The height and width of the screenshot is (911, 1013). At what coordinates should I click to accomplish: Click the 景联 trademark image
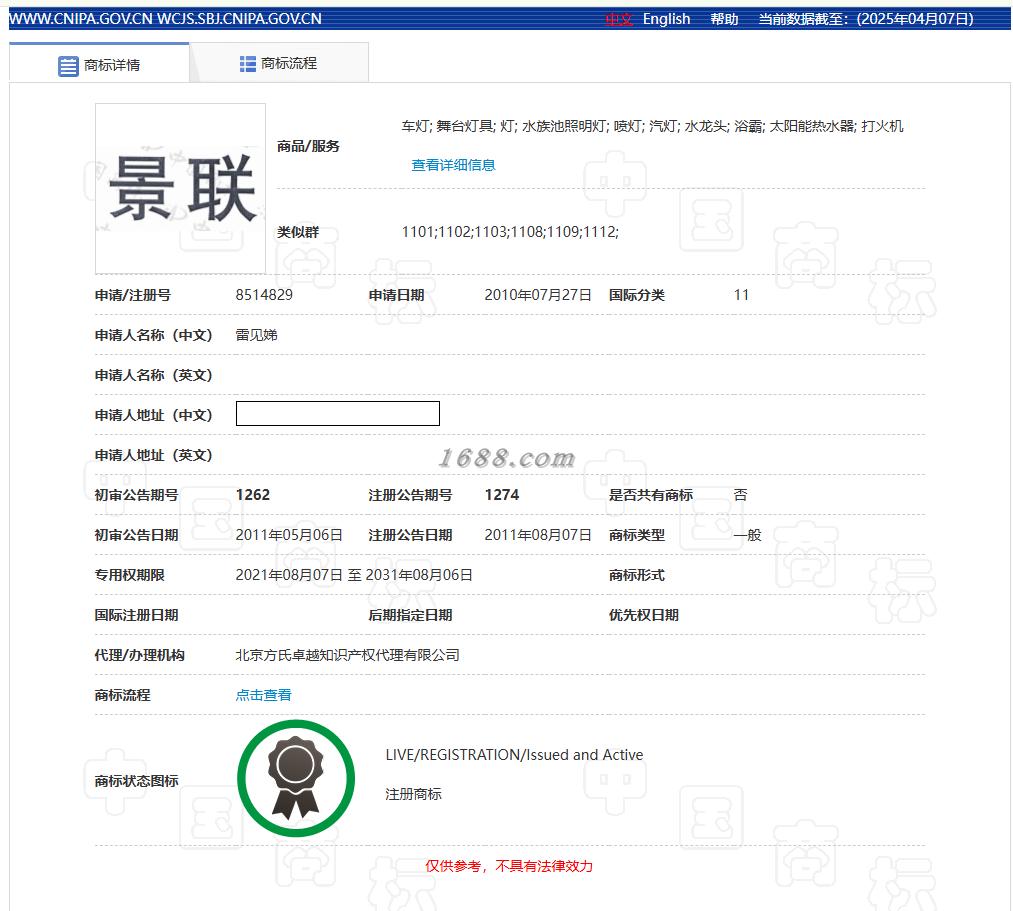point(180,189)
